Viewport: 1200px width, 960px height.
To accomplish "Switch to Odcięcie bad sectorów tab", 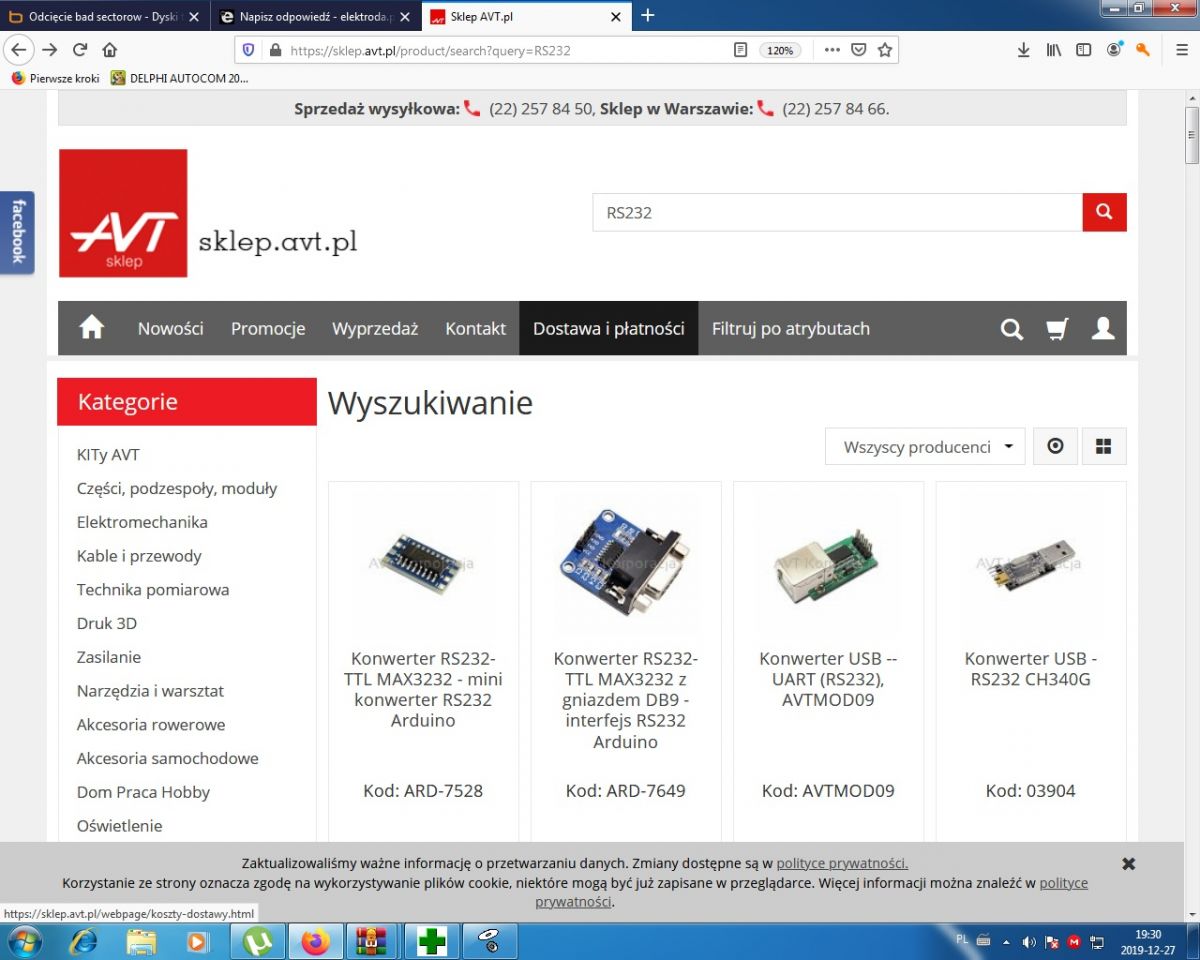I will (104, 16).
